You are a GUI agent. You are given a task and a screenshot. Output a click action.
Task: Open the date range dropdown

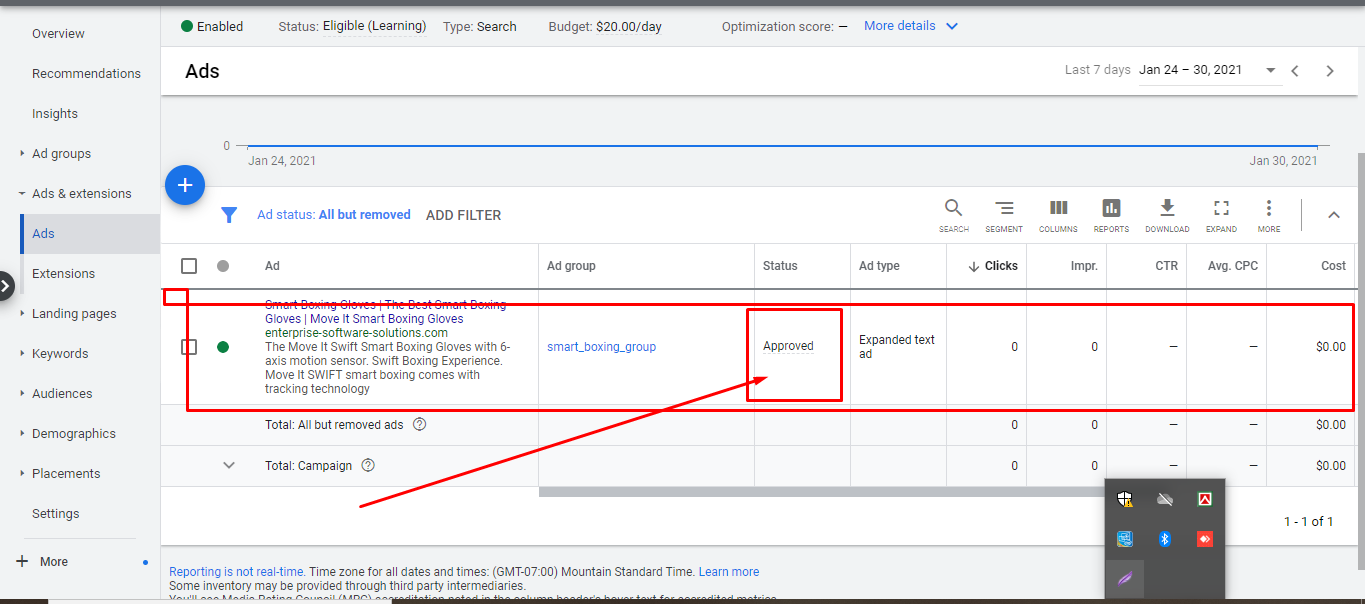[x=1270, y=71]
